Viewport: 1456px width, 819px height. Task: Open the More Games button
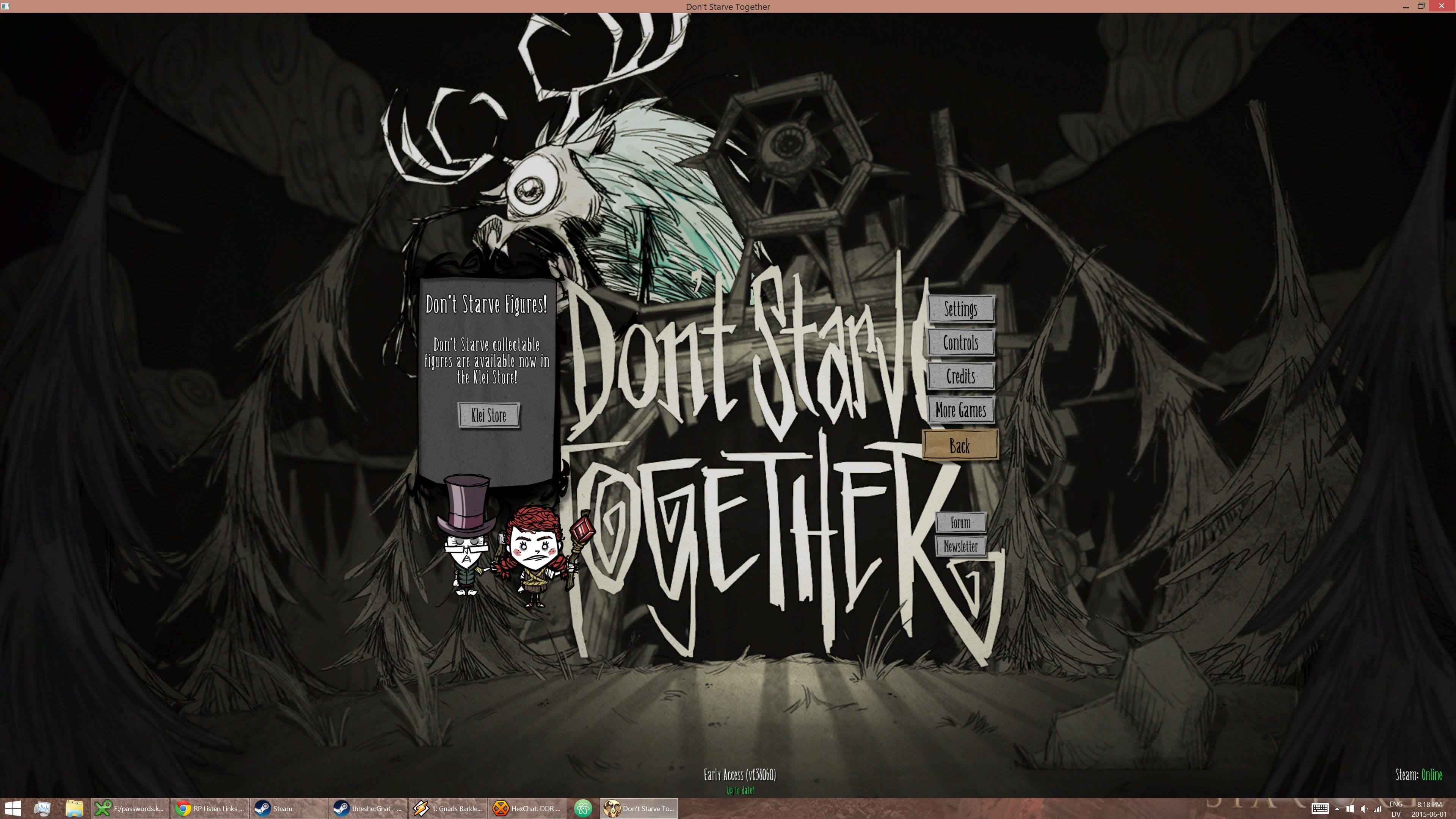point(960,410)
